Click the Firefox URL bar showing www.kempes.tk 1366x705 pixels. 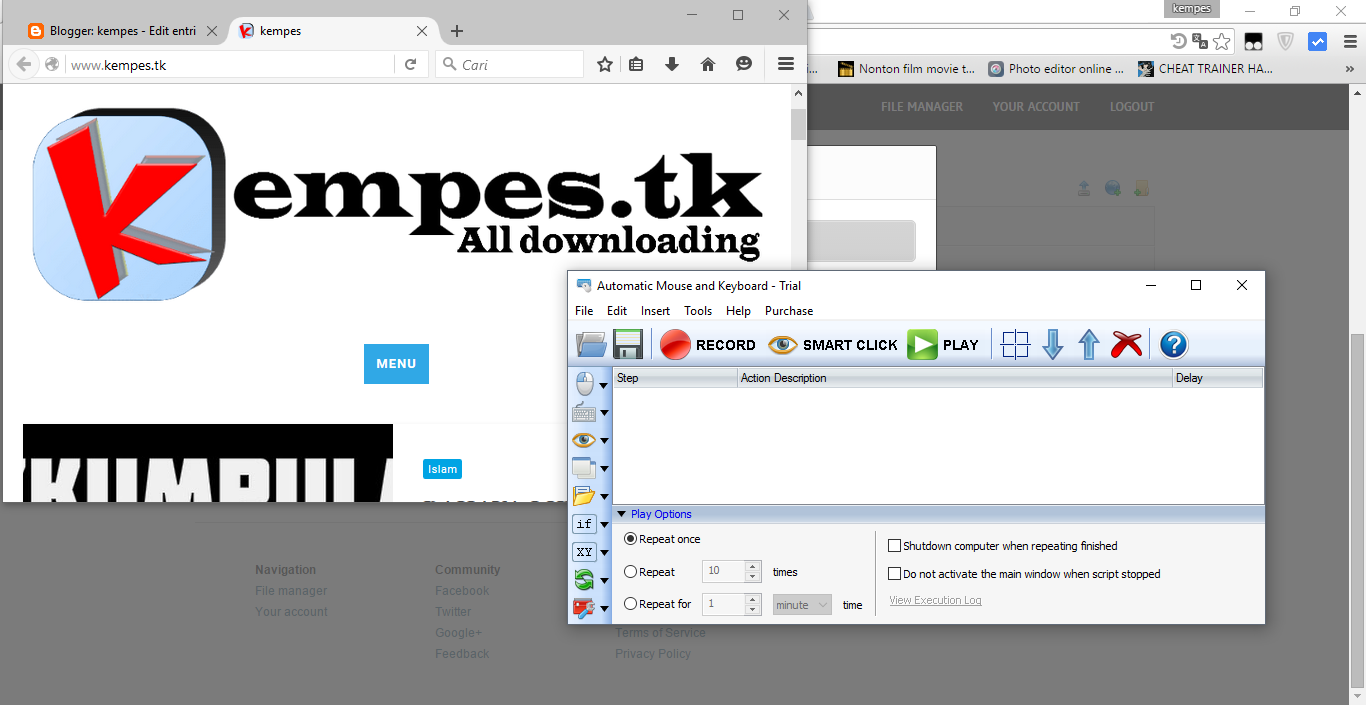230,65
